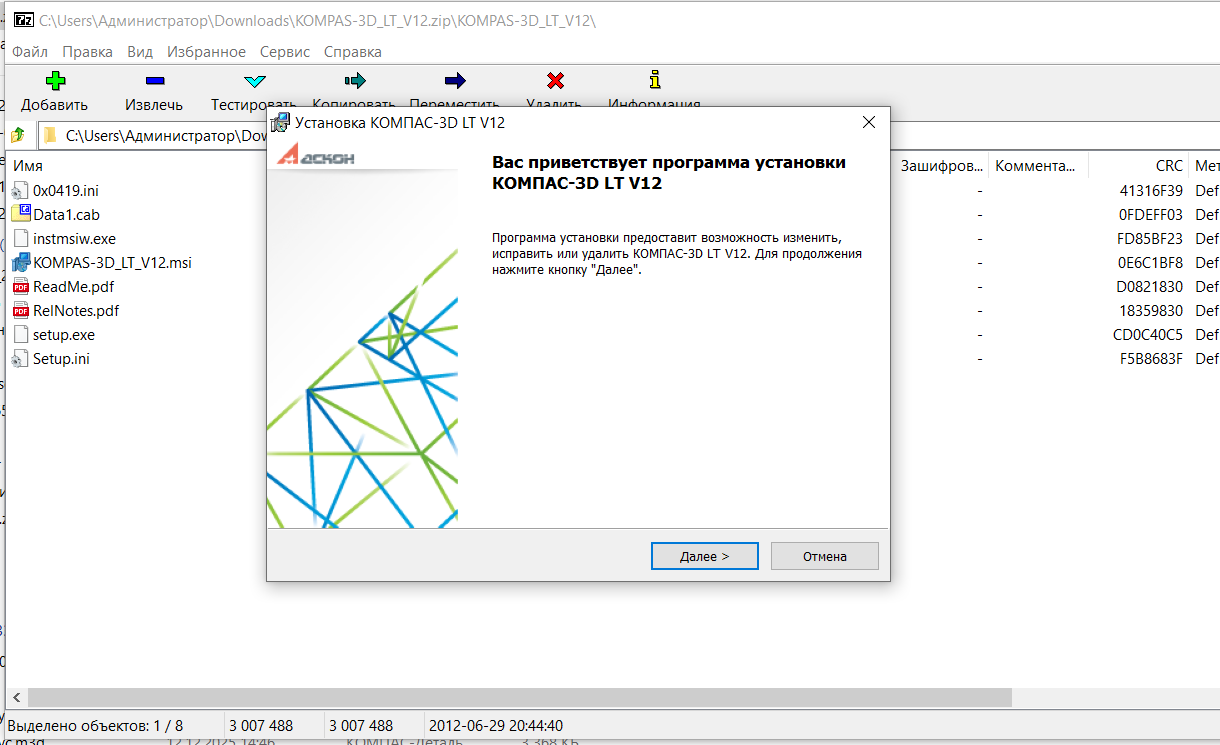The image size is (1220, 745).
Task: Open the Правка menu
Action: [x=87, y=51]
